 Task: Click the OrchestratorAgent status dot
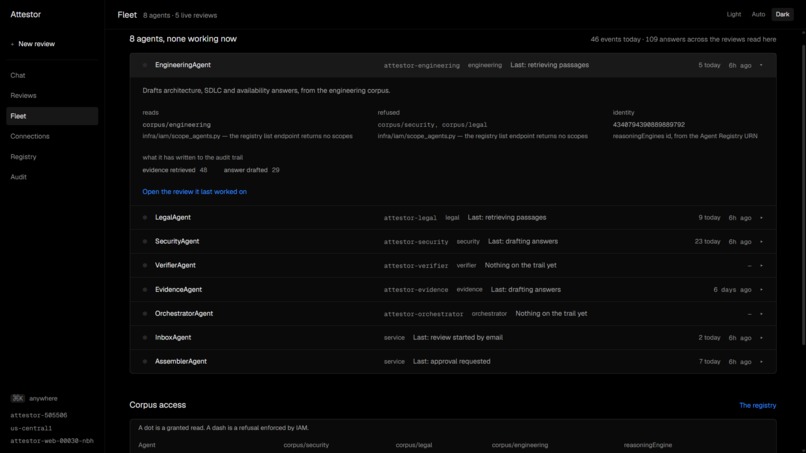145,314
